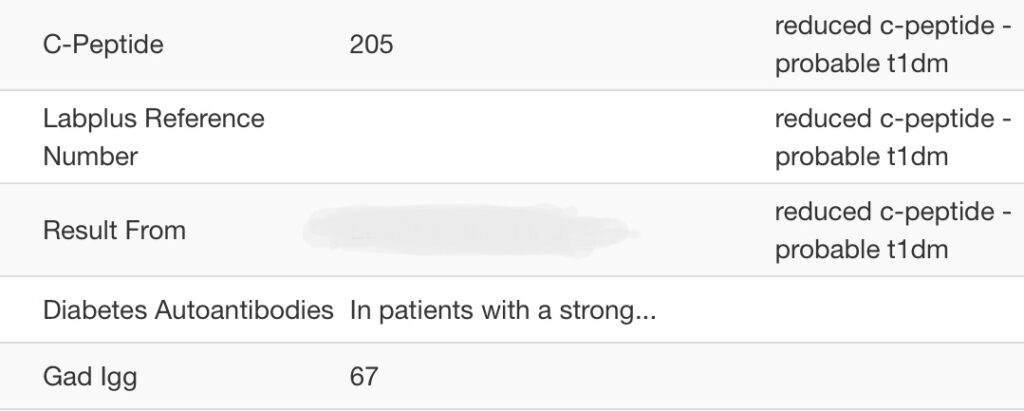Select the Diabetes Autoantibodies label
The width and height of the screenshot is (1024, 411).
[188, 310]
